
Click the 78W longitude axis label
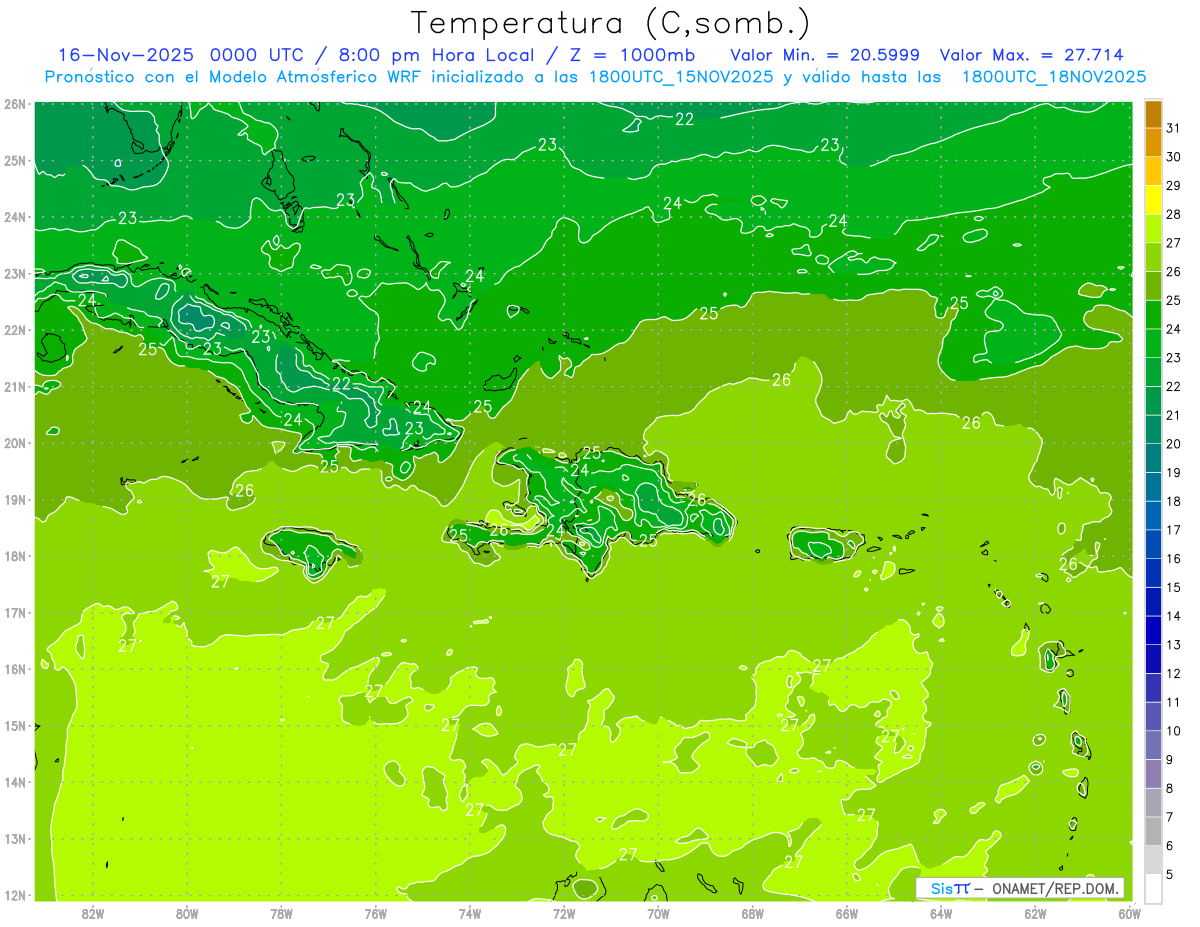click(x=281, y=912)
